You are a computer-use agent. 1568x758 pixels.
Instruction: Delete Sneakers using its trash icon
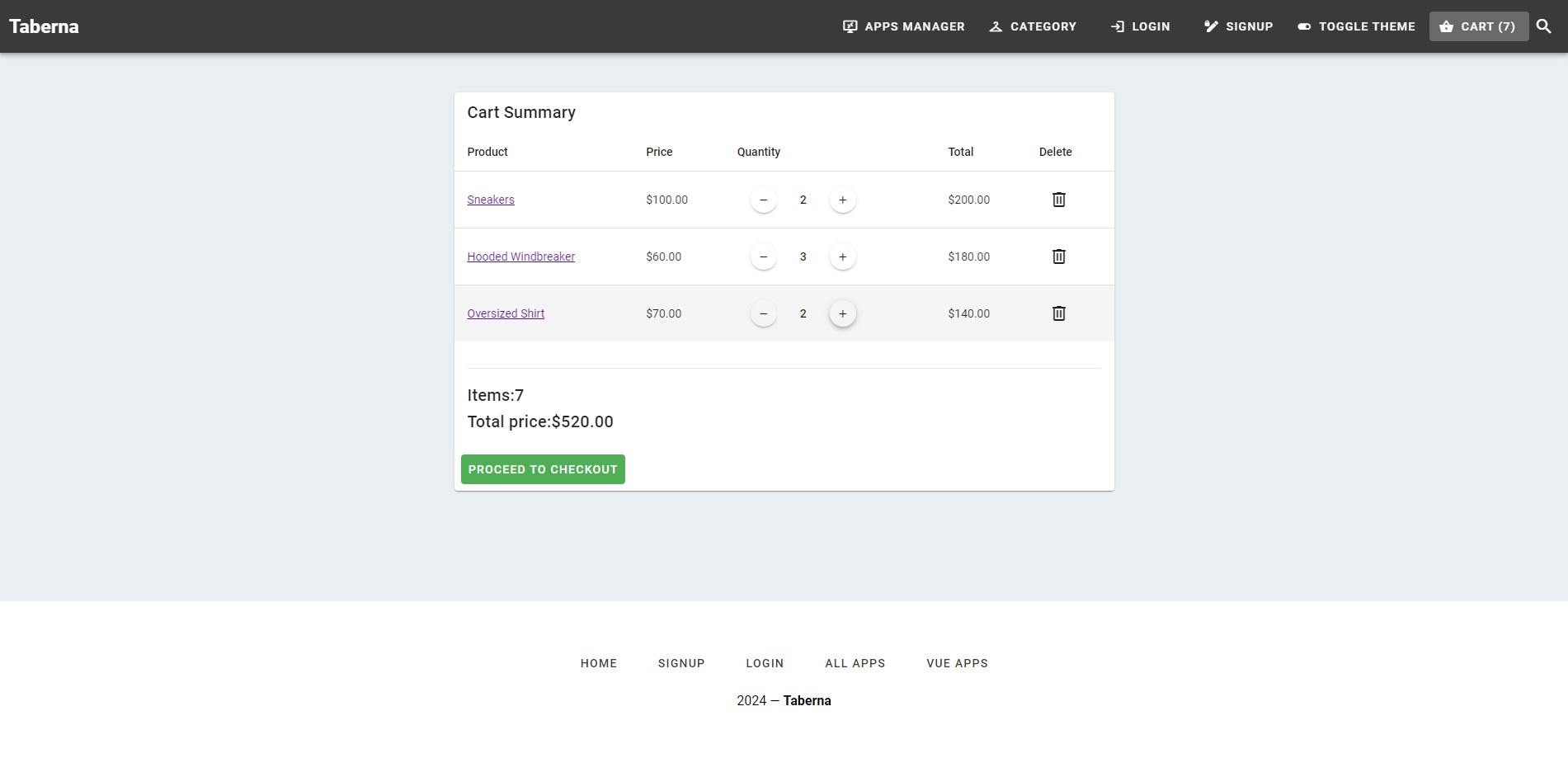tap(1058, 199)
